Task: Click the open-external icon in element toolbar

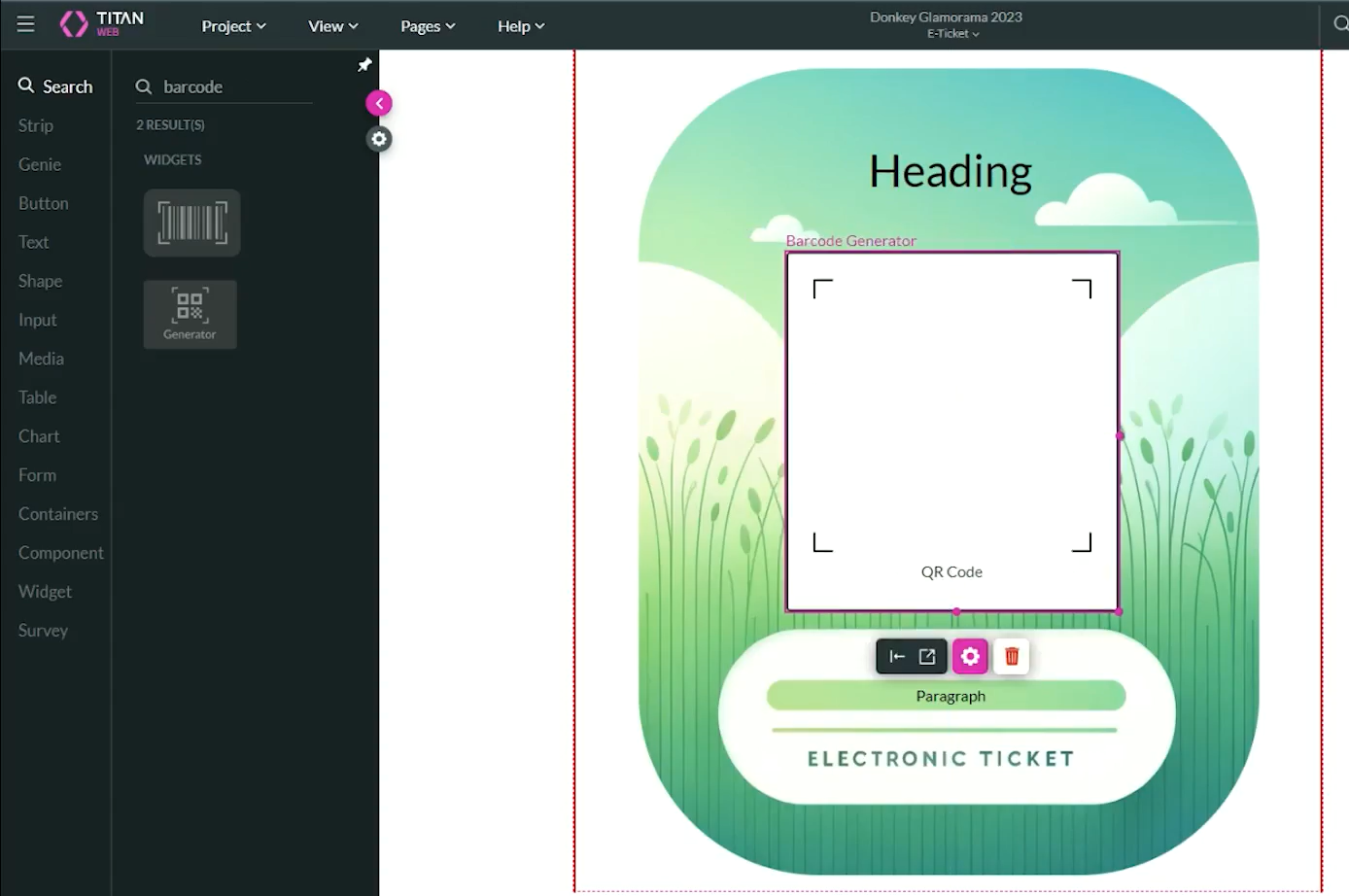Action: pyautogui.click(x=927, y=657)
